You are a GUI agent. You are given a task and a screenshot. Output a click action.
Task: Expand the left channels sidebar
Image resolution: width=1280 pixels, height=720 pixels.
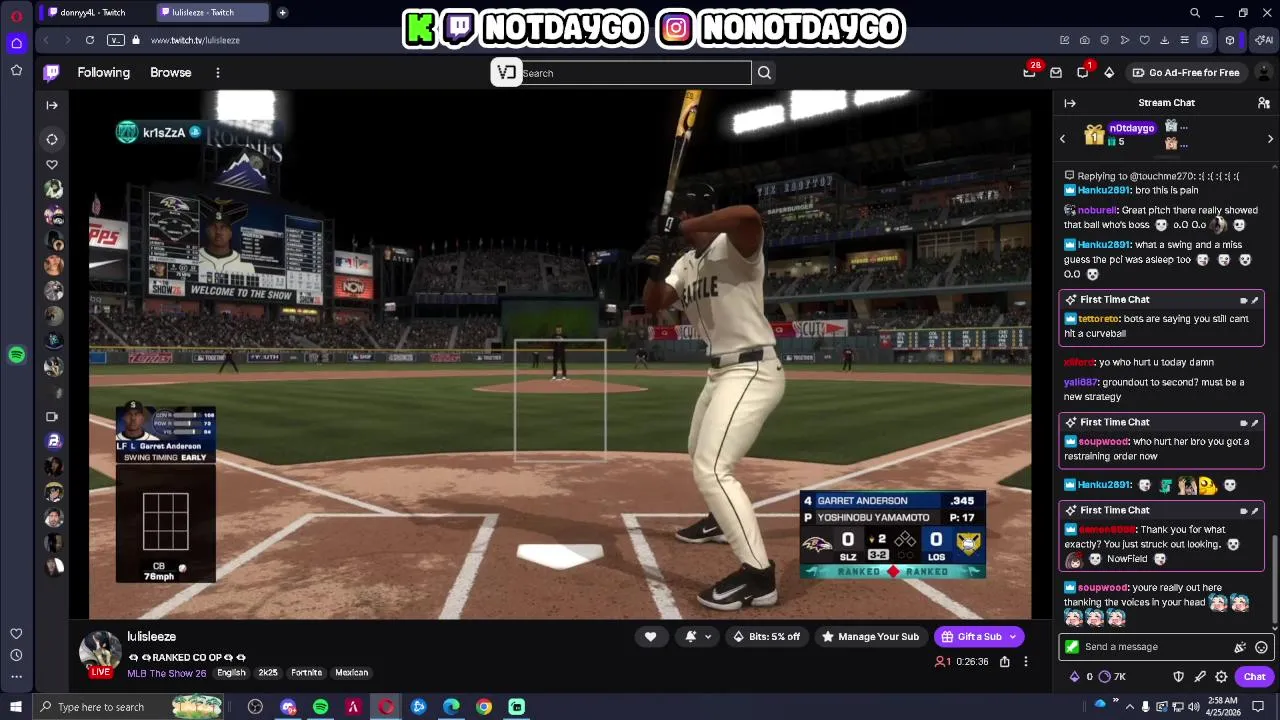[x=52, y=104]
